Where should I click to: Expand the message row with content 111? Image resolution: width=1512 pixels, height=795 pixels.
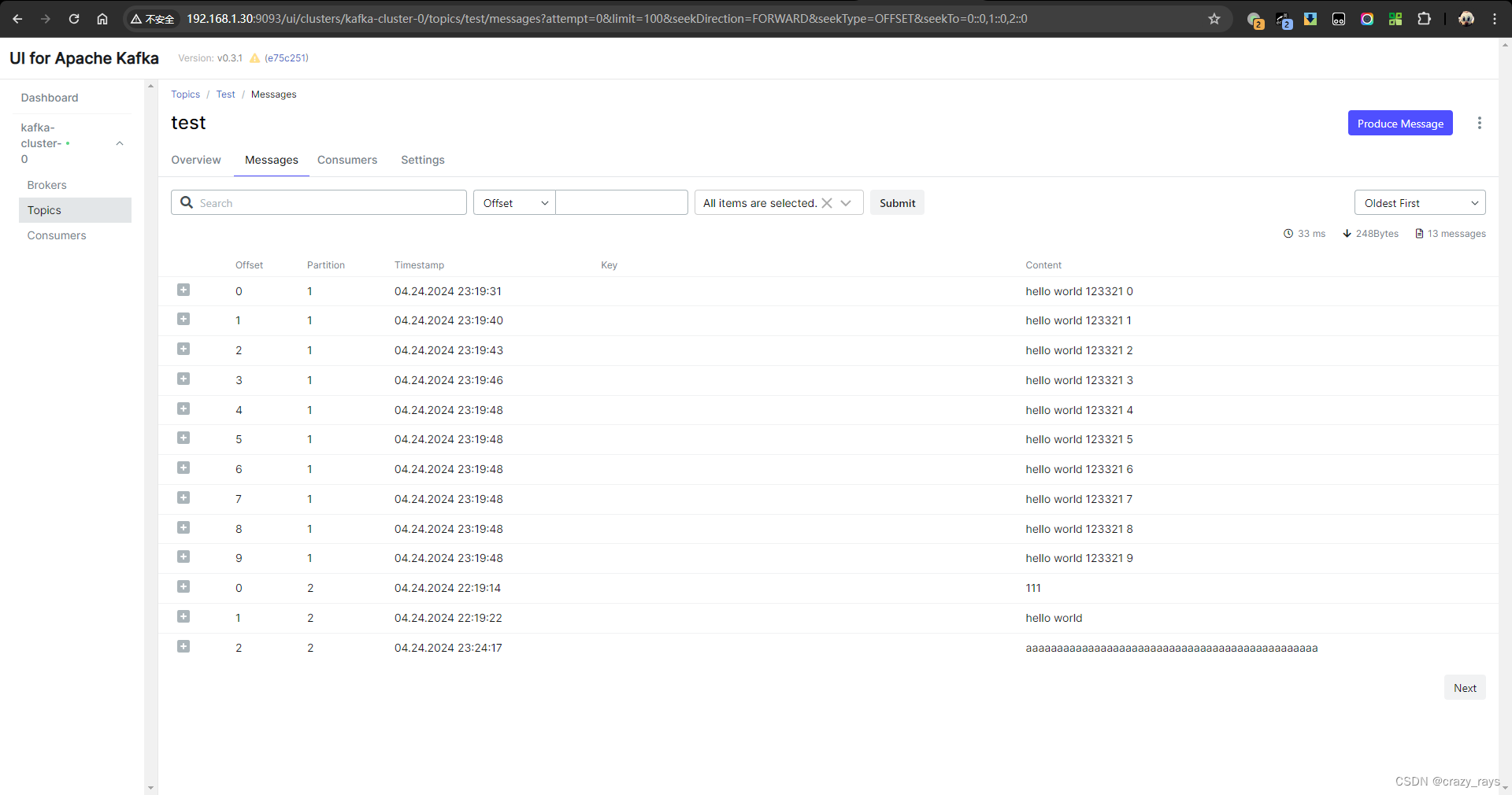pos(183,587)
